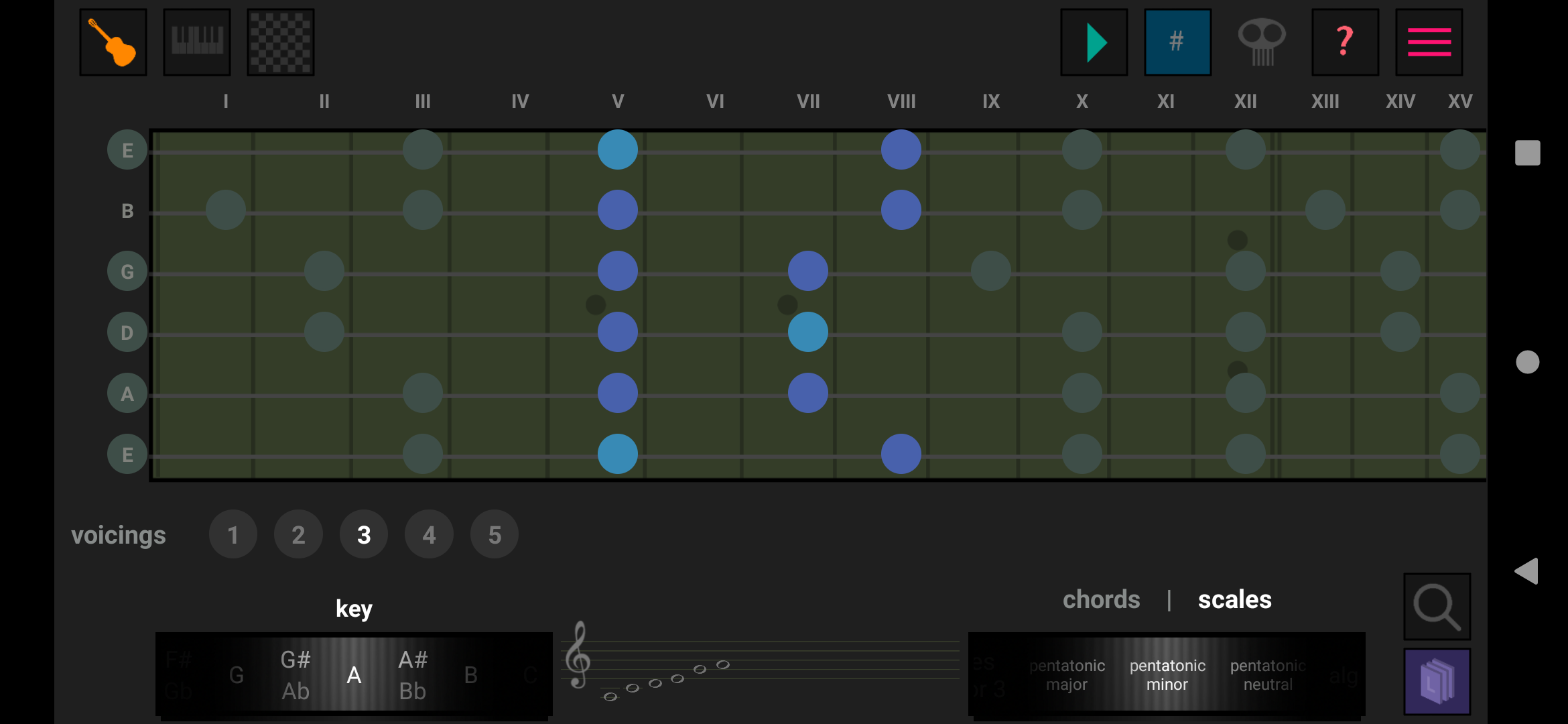This screenshot has height=724, width=1568.
Task: Open the magnifier search button
Action: tap(1437, 606)
